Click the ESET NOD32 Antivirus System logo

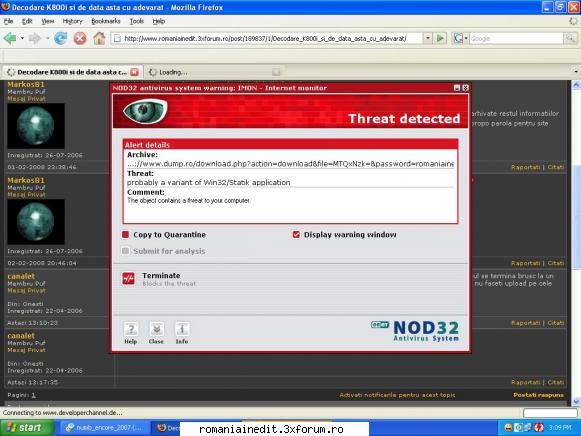[415, 331]
